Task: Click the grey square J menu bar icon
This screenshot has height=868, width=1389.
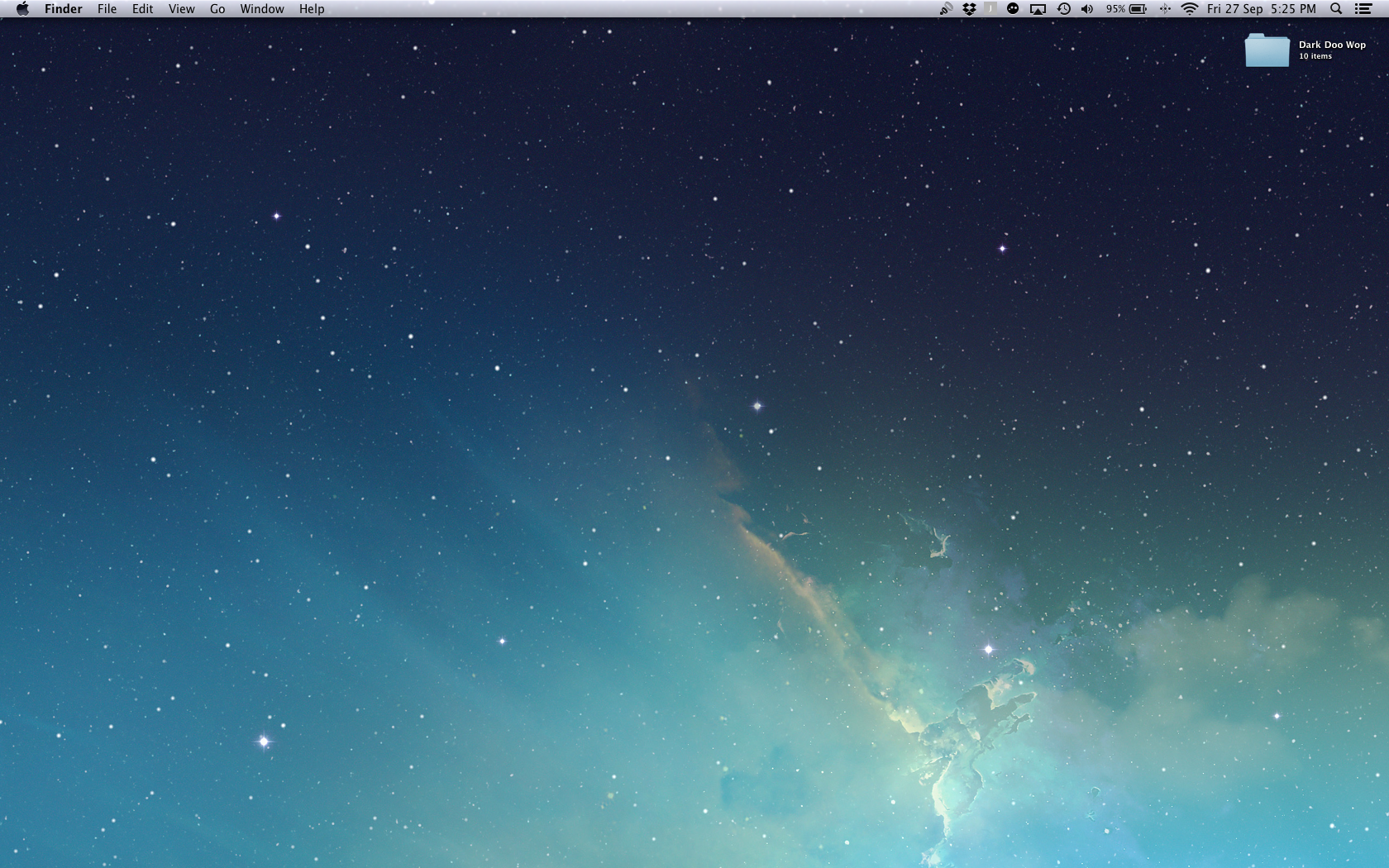Action: click(x=990, y=9)
